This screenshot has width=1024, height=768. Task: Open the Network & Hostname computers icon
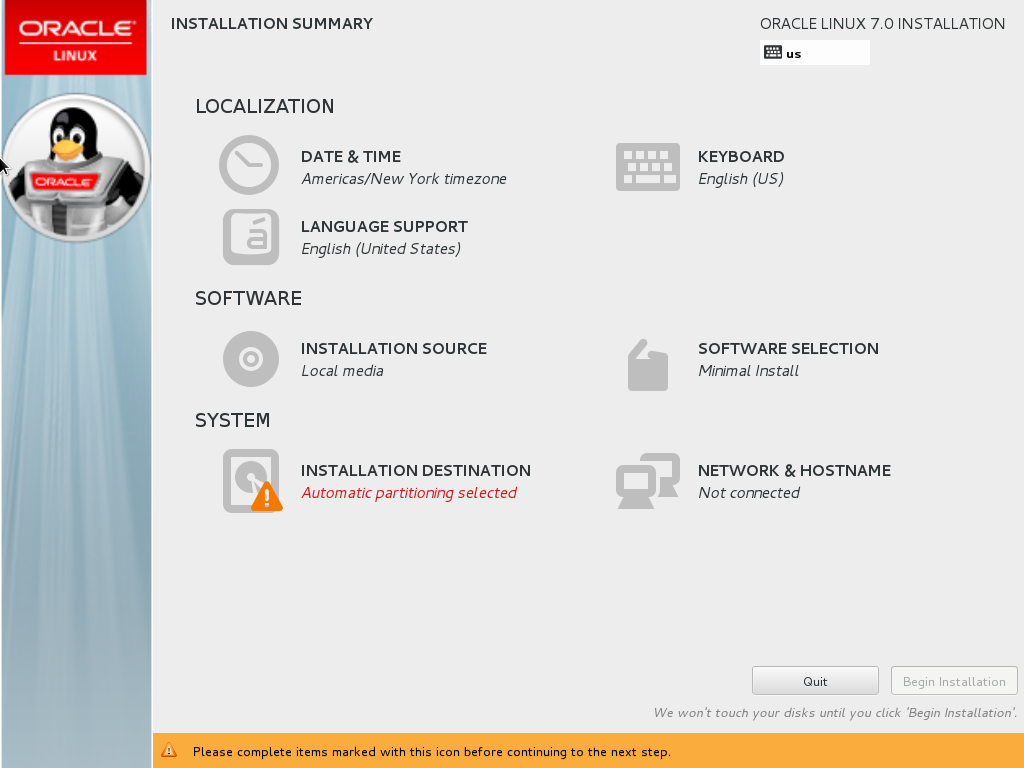[647, 481]
